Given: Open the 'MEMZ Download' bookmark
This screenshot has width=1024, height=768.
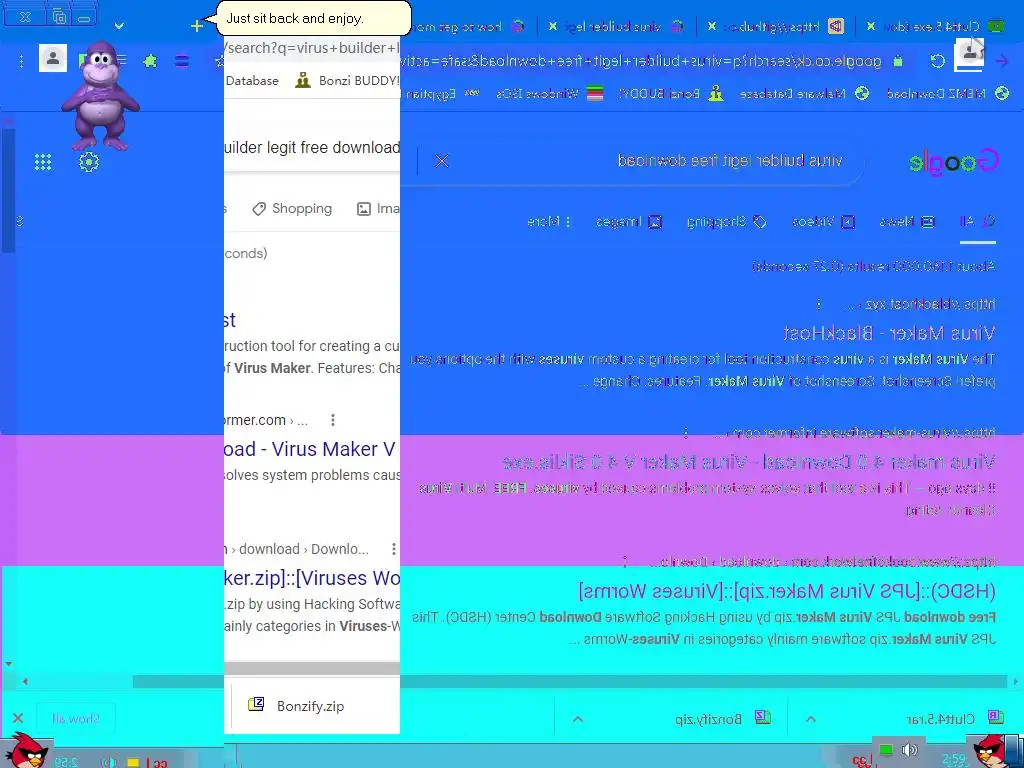Looking at the screenshot, I should tap(948, 93).
